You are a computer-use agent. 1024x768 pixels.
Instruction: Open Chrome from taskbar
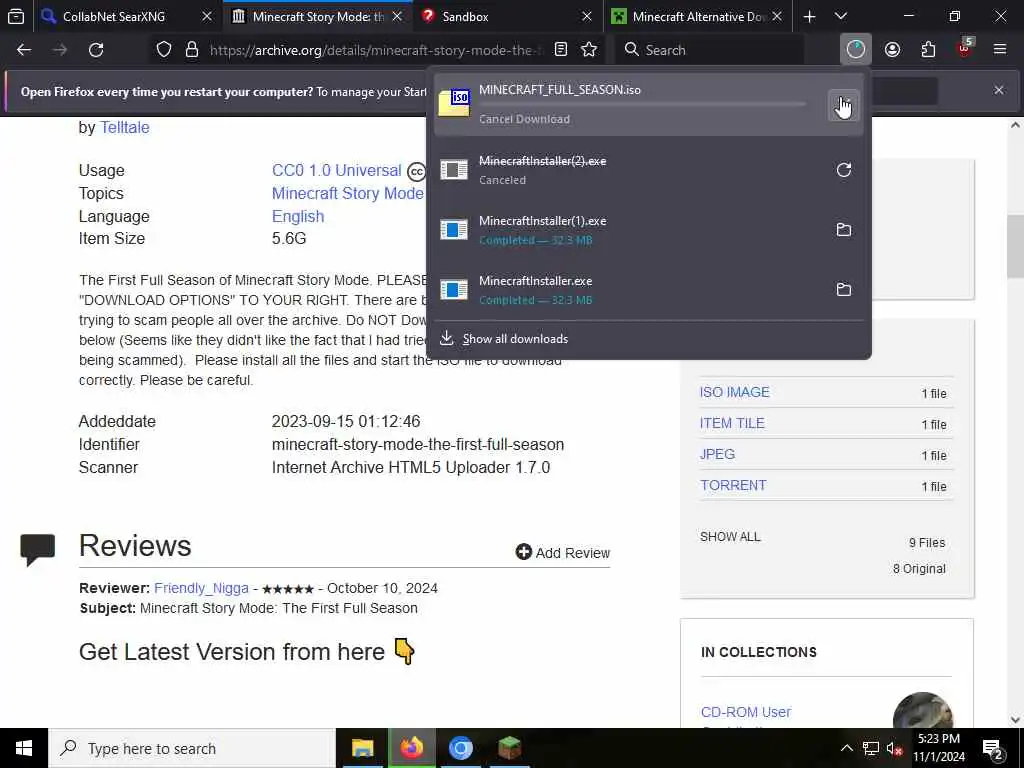(x=460, y=748)
